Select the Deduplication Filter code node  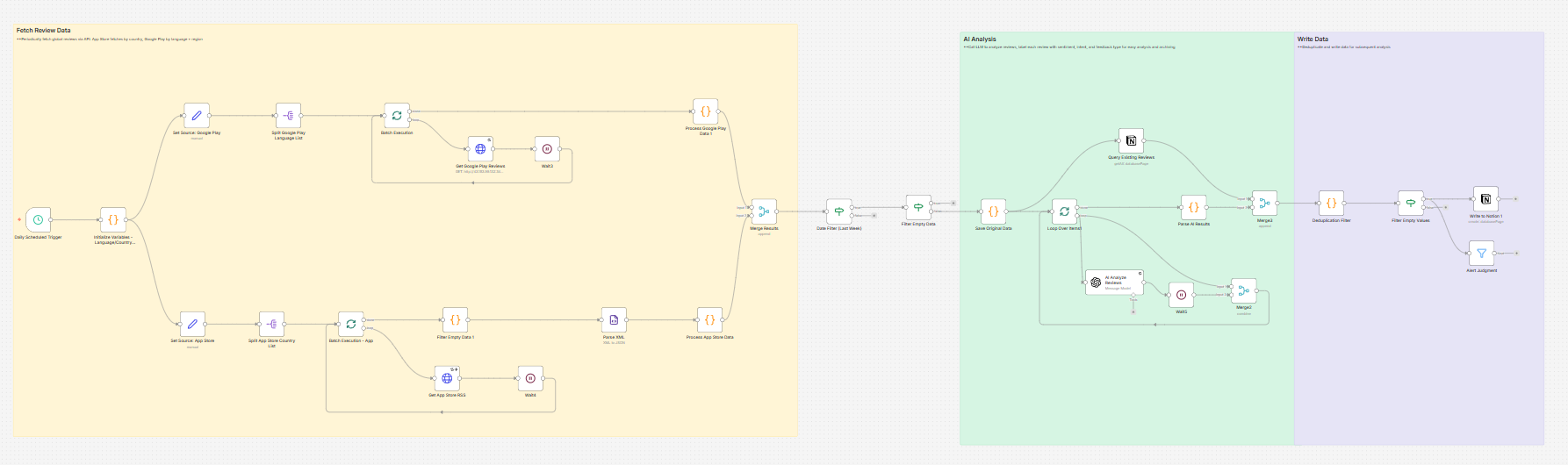1331,204
